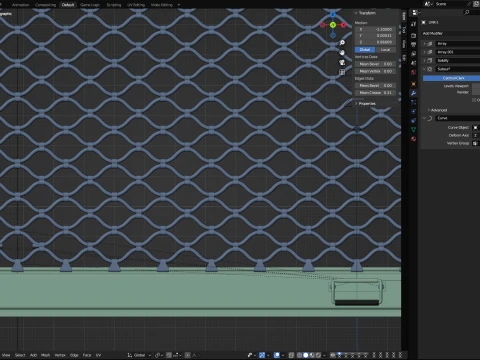The width and height of the screenshot is (480, 360).
Task: Click the Mean Crease value field
Action: pyautogui.click(x=375, y=93)
